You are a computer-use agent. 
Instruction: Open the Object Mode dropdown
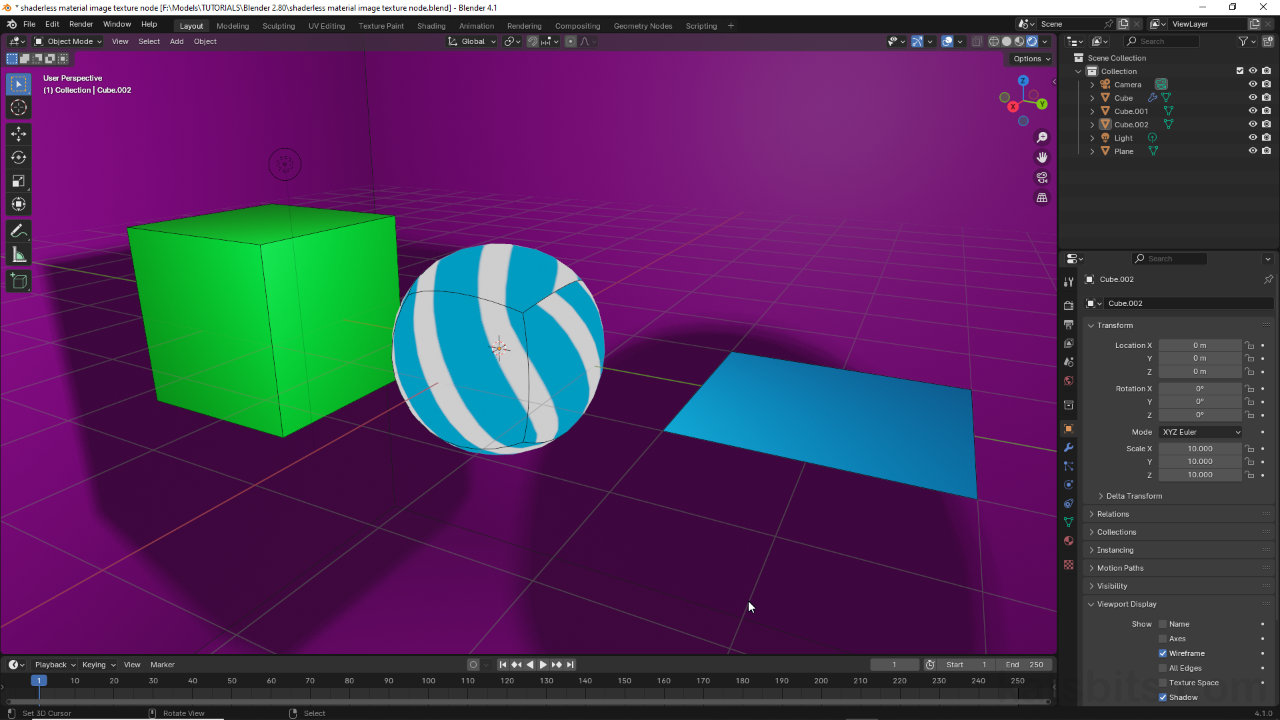click(x=68, y=41)
